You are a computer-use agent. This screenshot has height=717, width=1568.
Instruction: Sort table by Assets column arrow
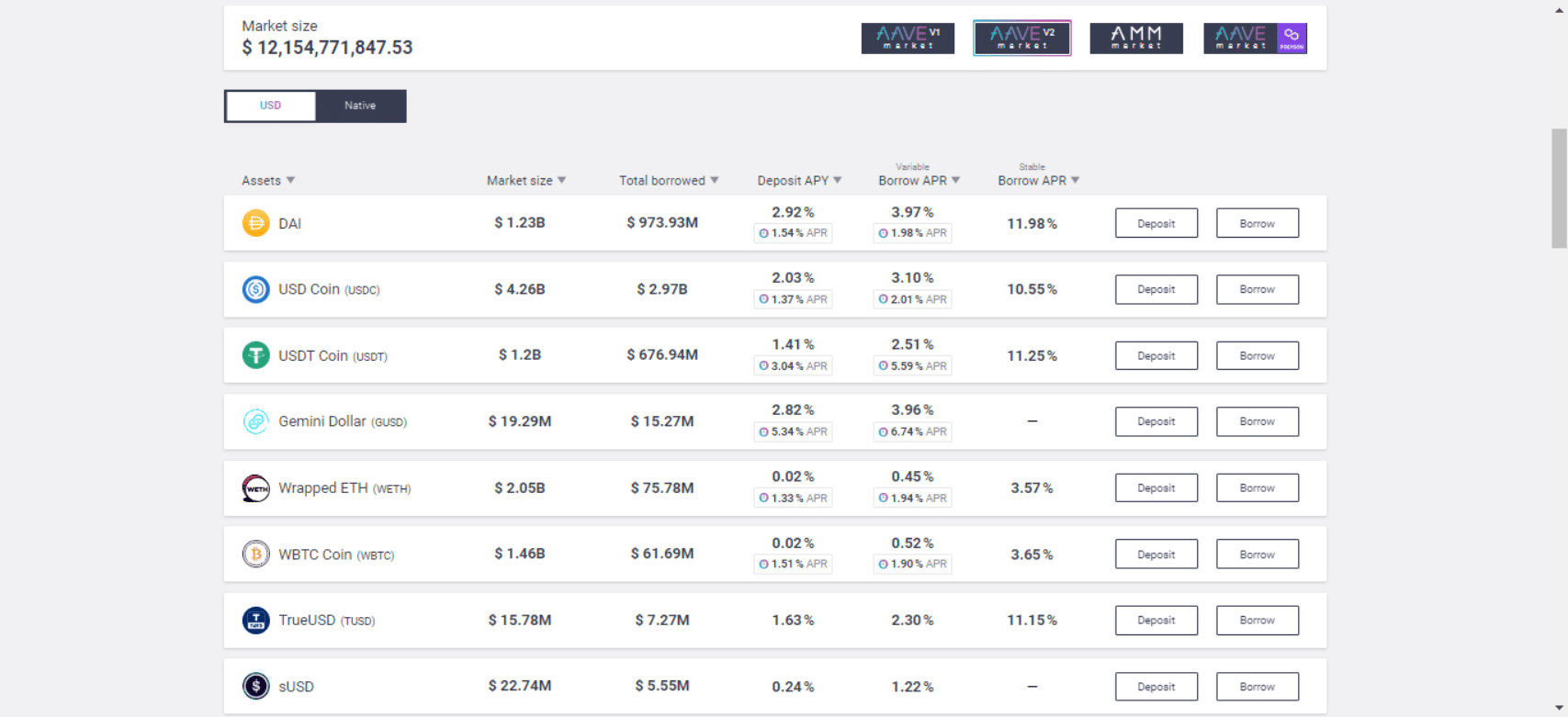(x=290, y=180)
